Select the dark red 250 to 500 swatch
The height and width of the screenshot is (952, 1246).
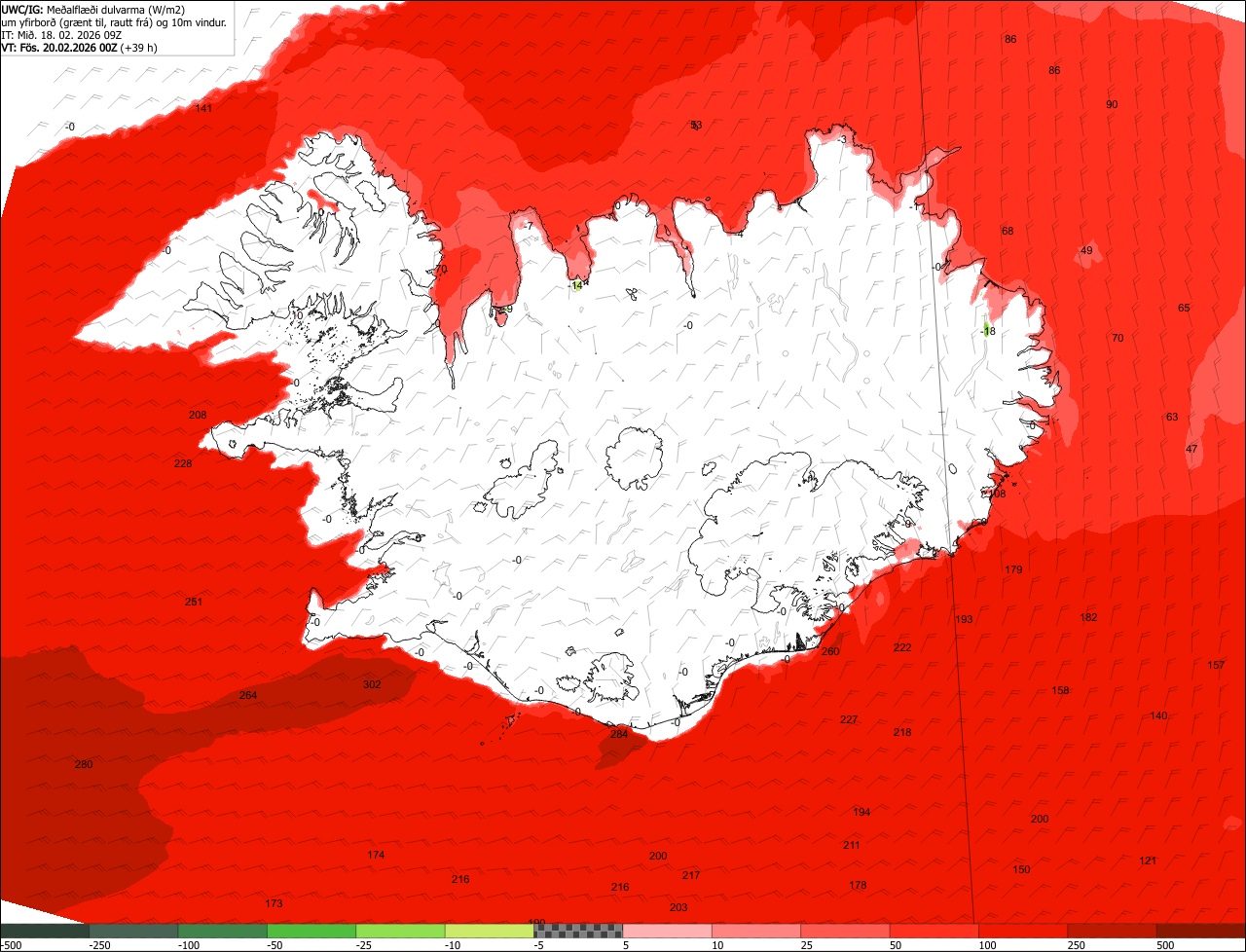point(1112,931)
